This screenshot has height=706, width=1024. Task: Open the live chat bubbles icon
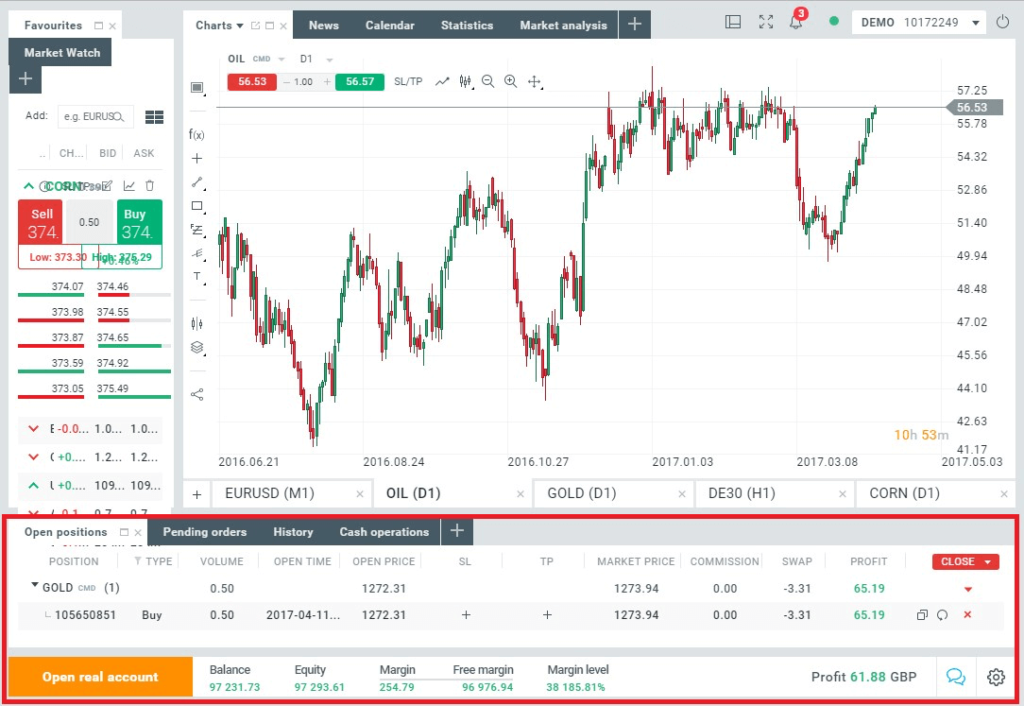click(x=955, y=677)
